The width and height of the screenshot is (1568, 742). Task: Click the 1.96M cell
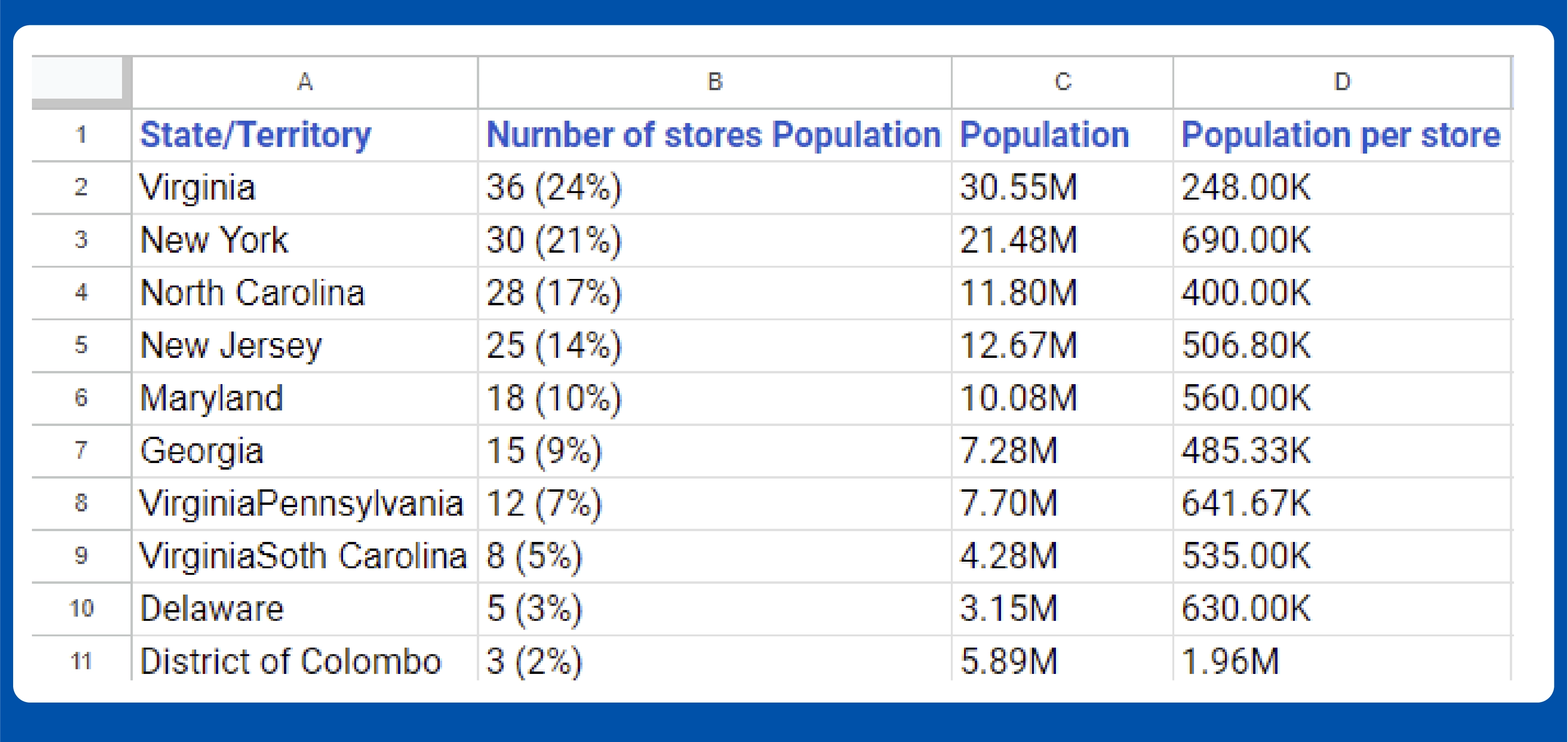(x=1342, y=659)
